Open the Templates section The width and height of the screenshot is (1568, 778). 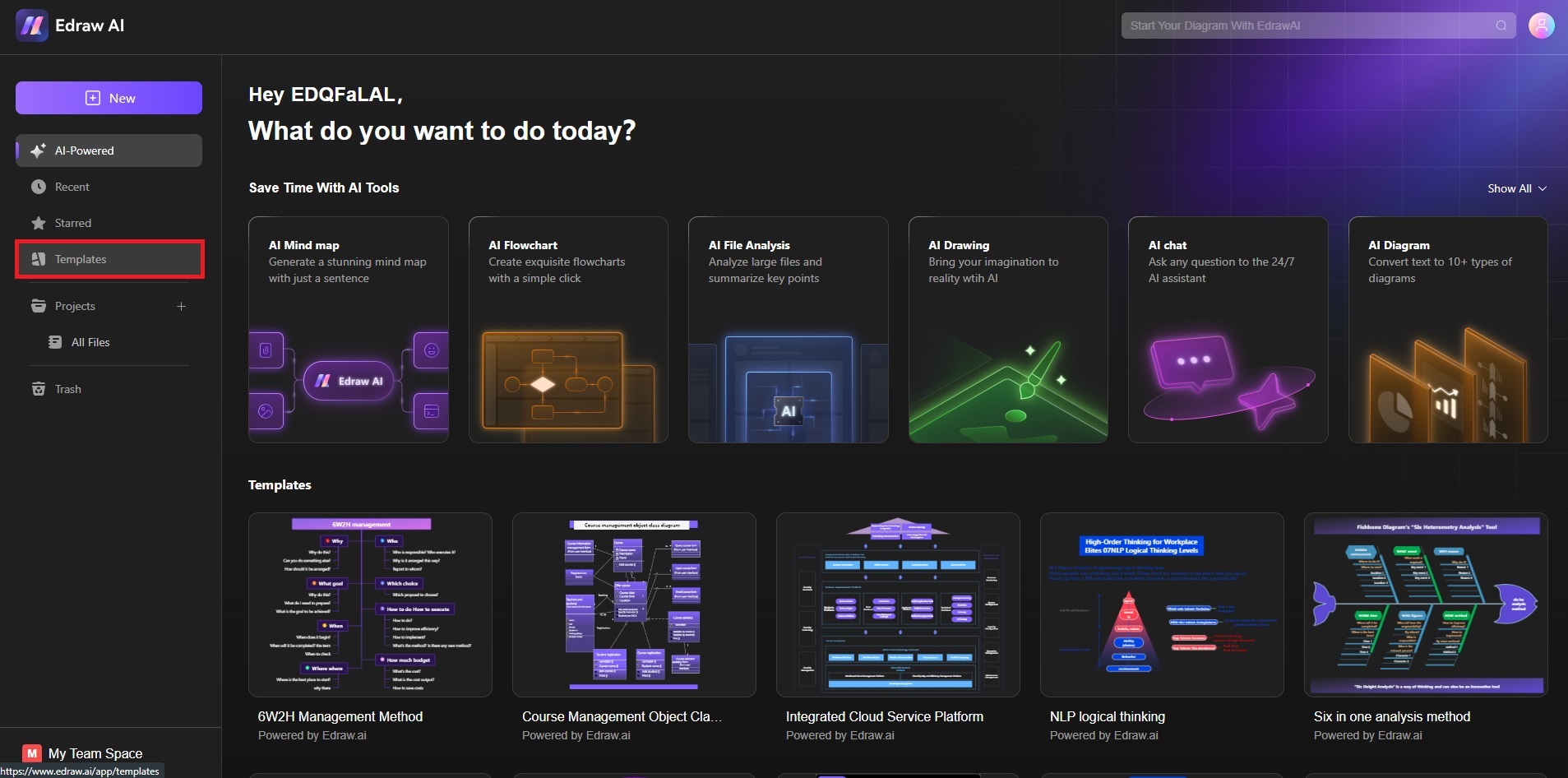[x=109, y=259]
